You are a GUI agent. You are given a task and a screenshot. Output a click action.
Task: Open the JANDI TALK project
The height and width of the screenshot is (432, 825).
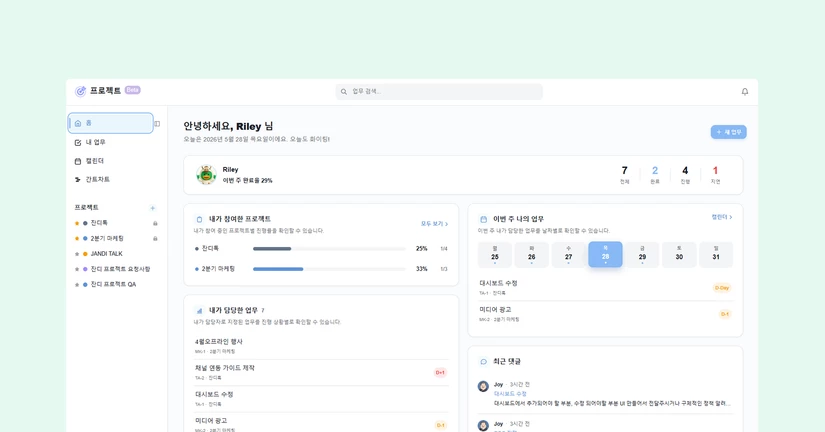(x=106, y=254)
